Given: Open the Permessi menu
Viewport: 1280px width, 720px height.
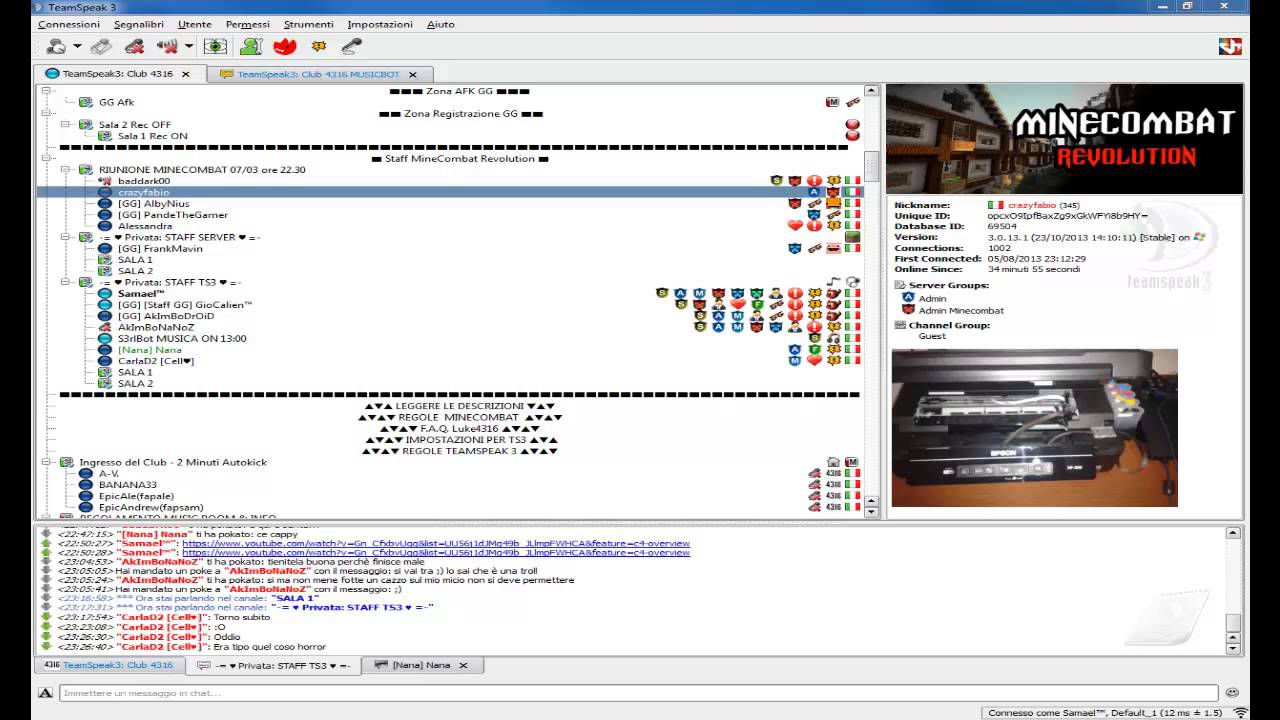Looking at the screenshot, I should point(248,24).
